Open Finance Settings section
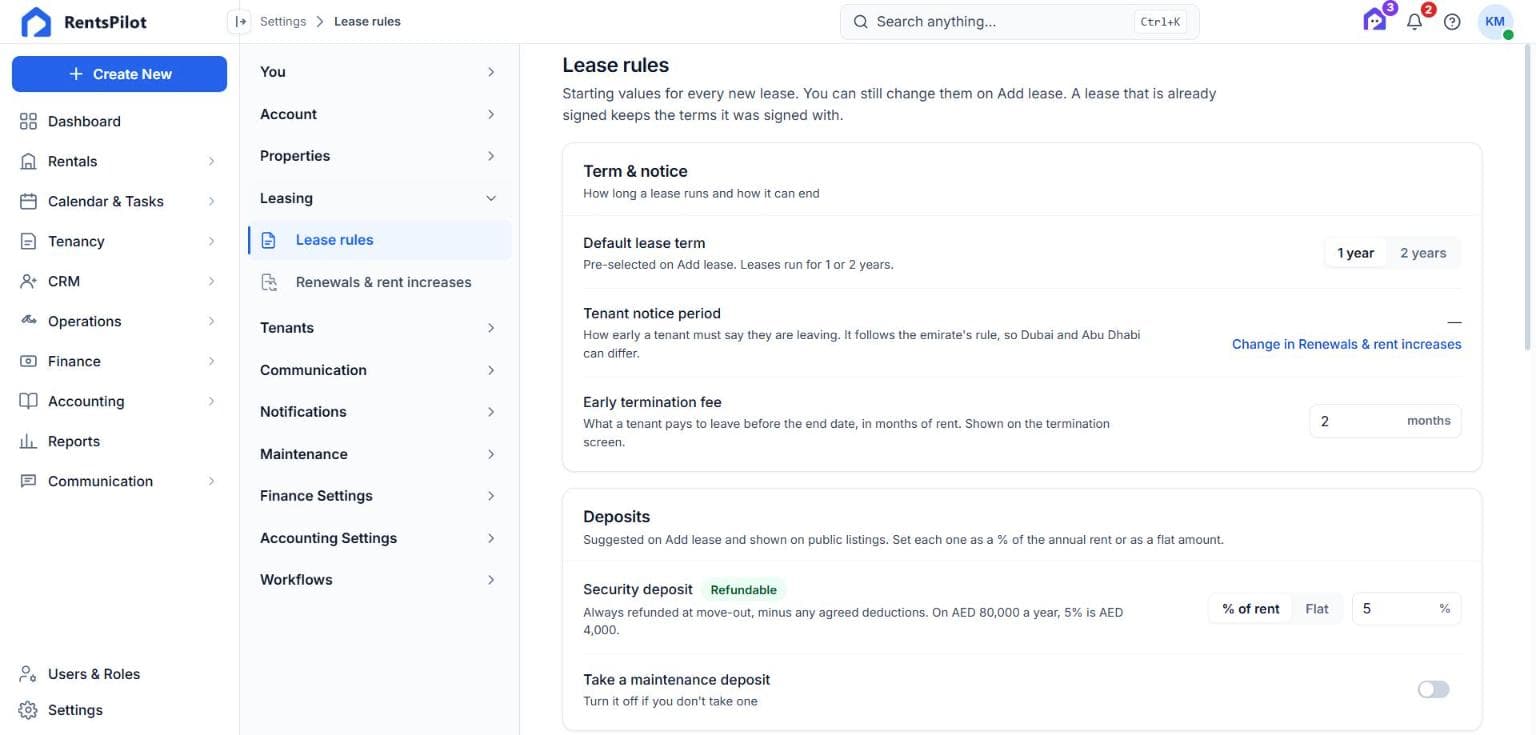Image resolution: width=1536 pixels, height=735 pixels. 379,496
